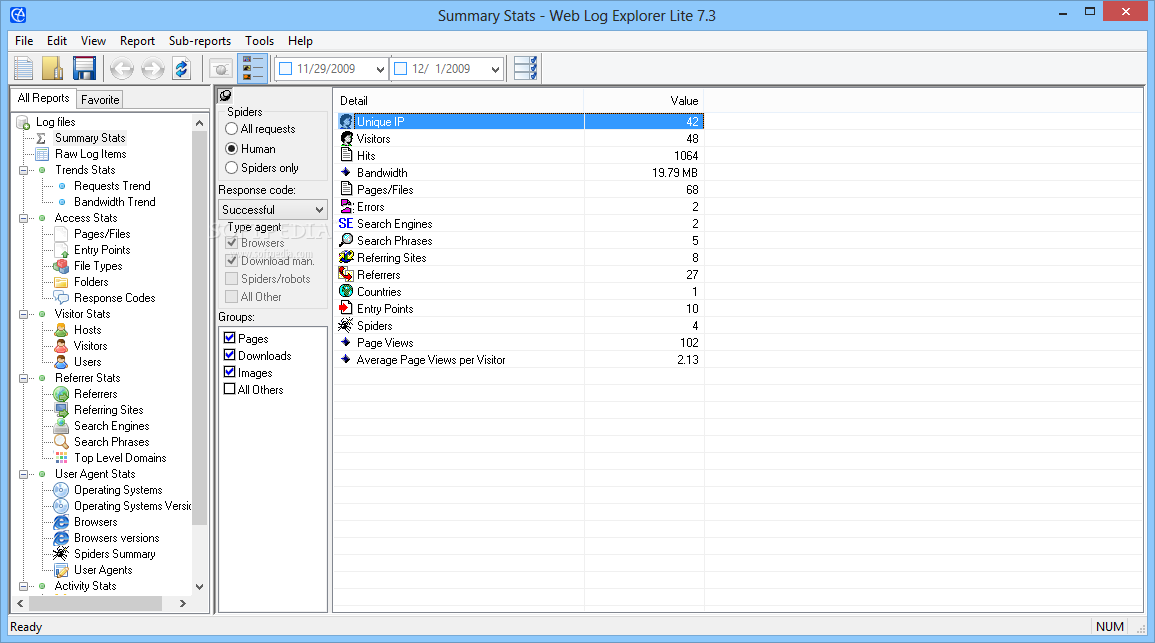Click the date range options icon
This screenshot has width=1155, height=643.
click(525, 68)
